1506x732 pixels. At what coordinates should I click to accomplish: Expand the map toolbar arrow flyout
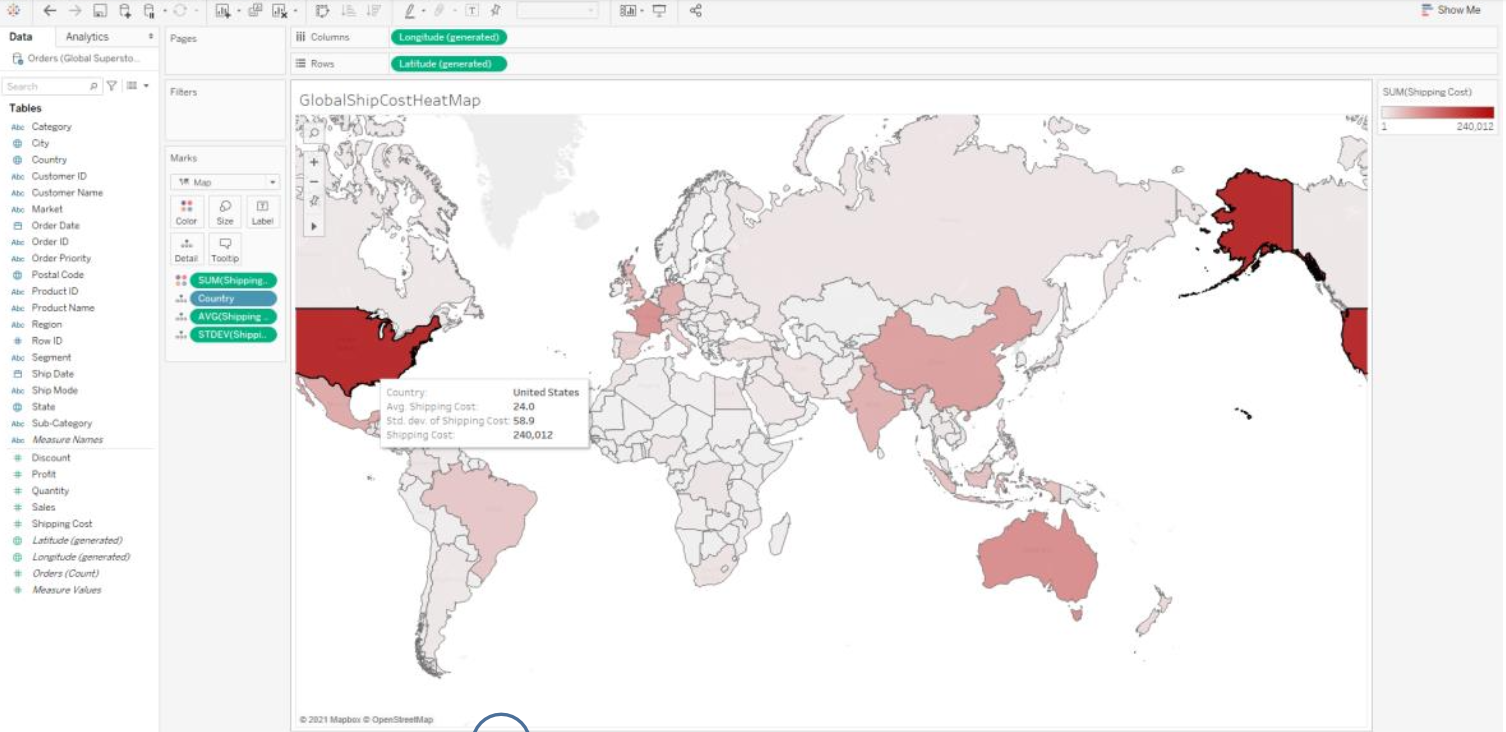(314, 227)
